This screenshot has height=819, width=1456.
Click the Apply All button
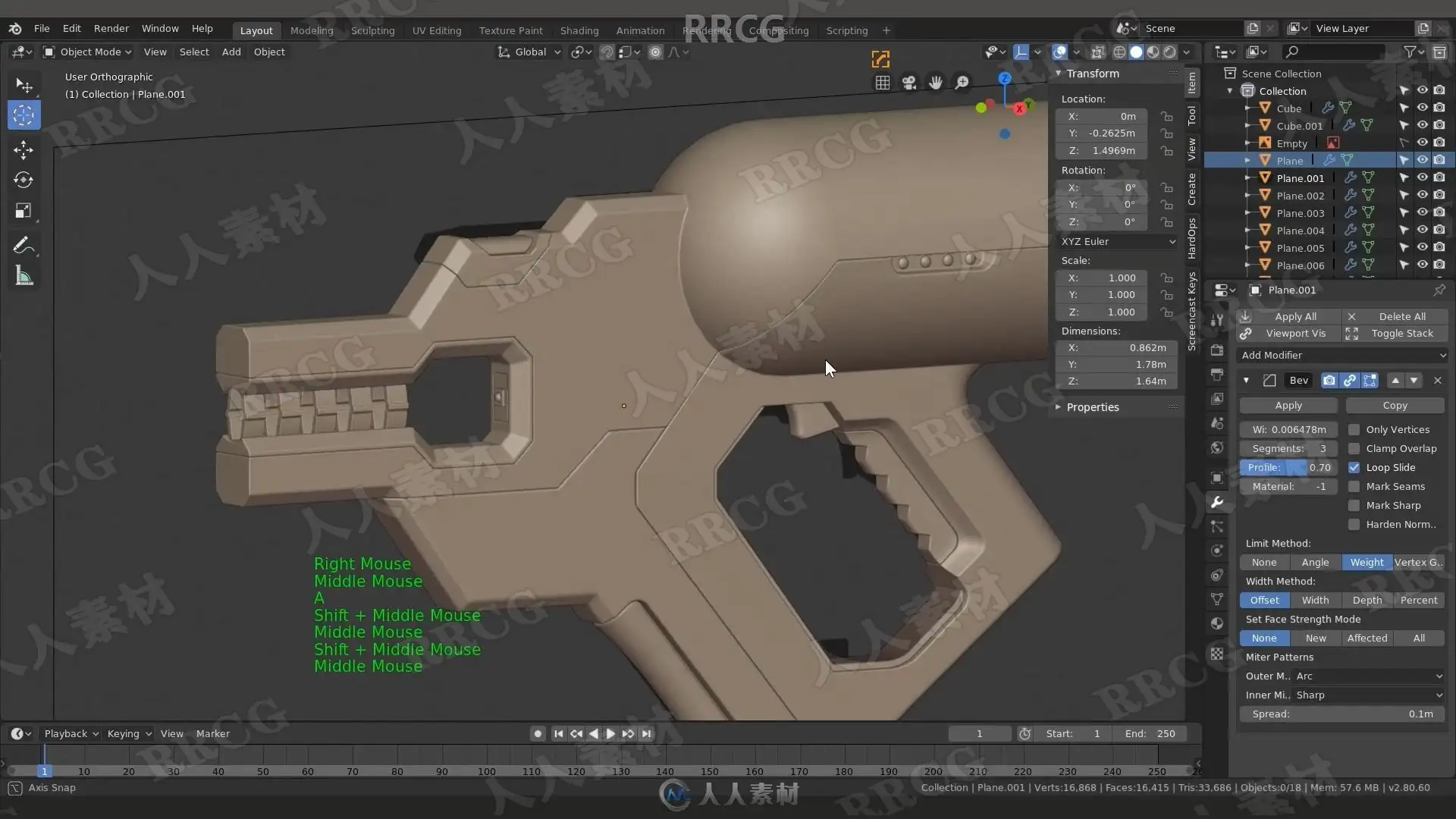point(1294,316)
